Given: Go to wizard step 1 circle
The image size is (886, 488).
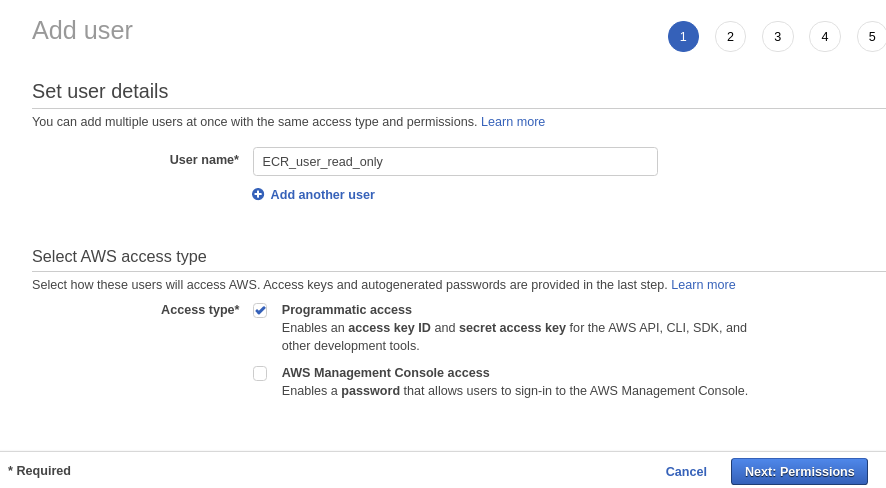Looking at the screenshot, I should pyautogui.click(x=683, y=37).
